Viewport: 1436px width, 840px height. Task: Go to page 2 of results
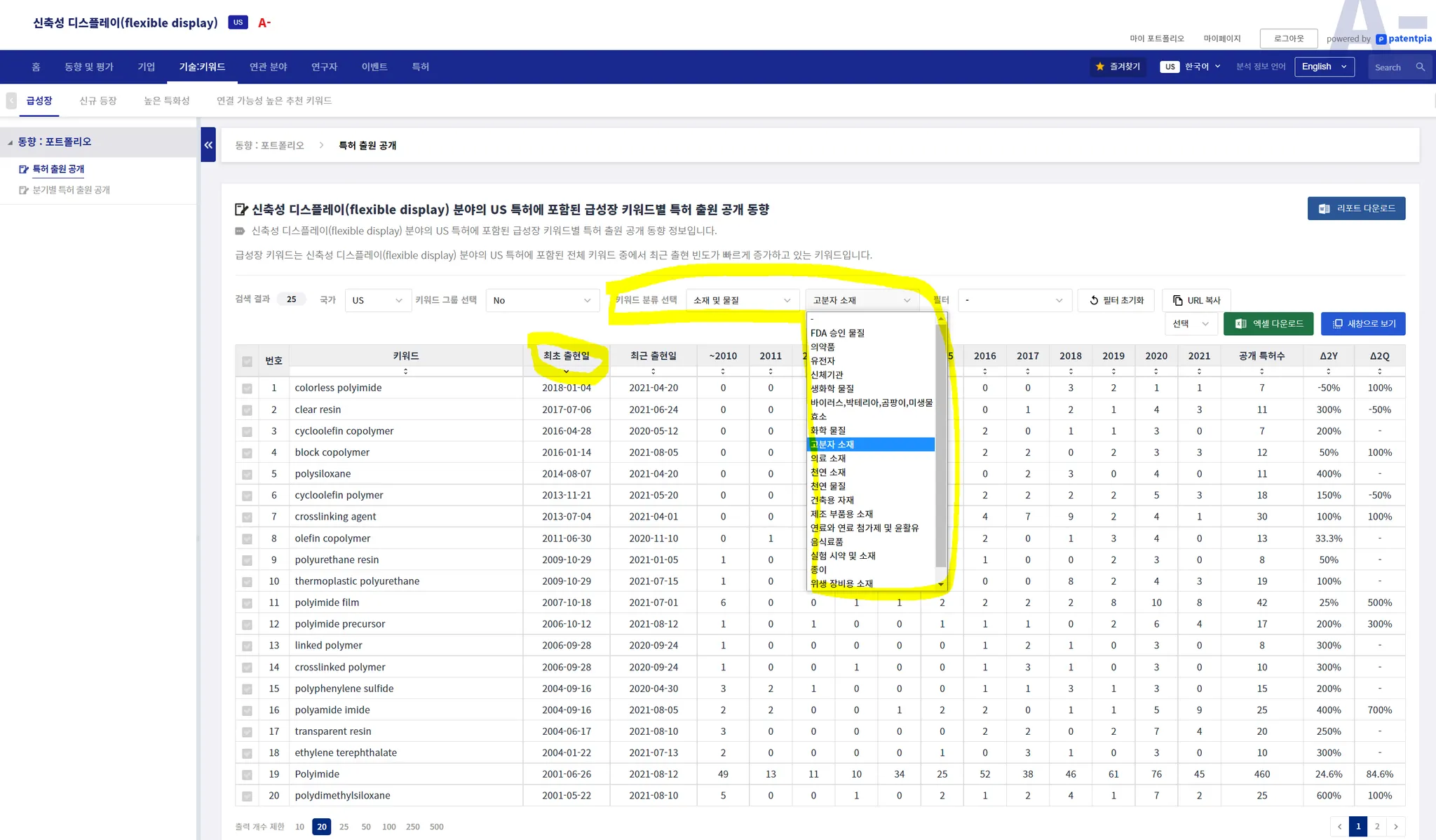pos(1377,826)
